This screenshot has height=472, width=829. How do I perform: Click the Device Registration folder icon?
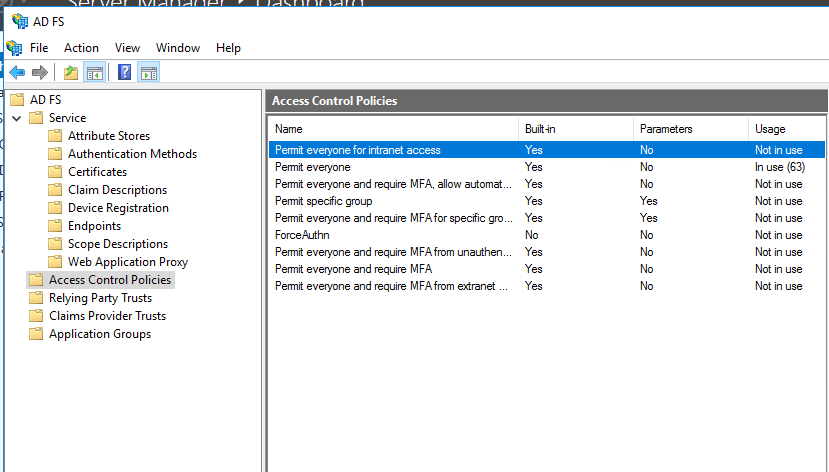click(55, 208)
